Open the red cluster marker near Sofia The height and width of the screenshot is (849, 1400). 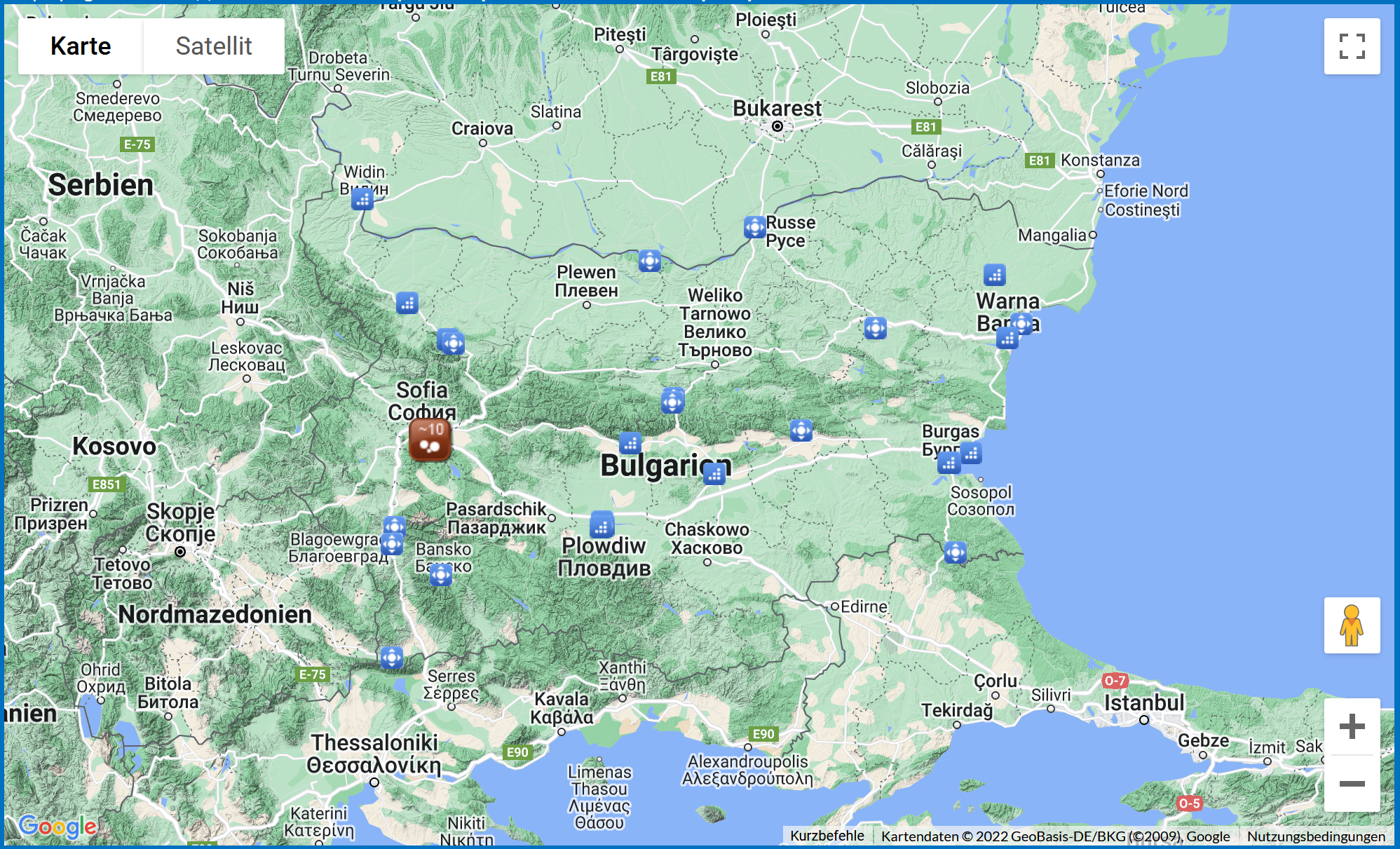pos(430,440)
